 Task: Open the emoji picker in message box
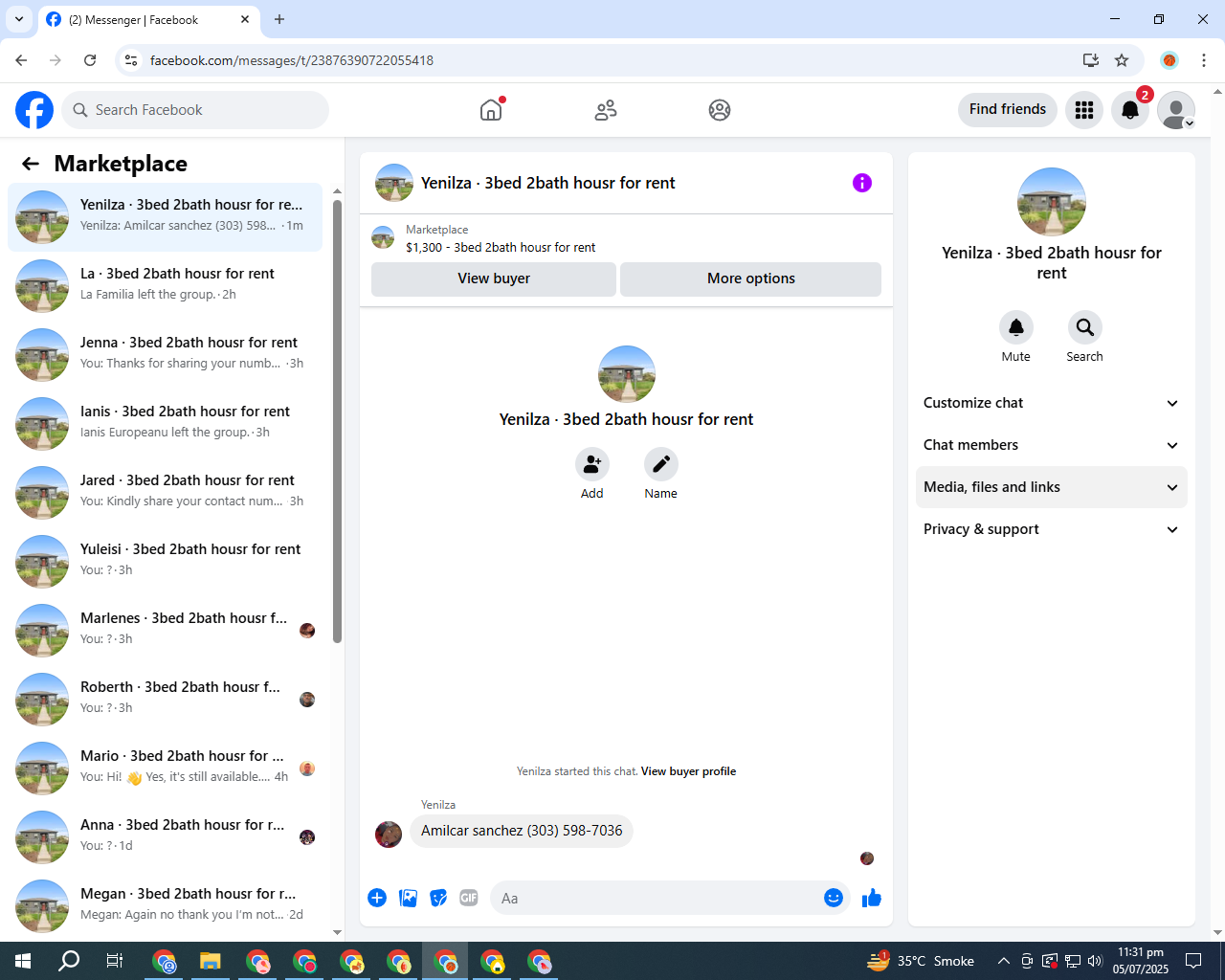pyautogui.click(x=834, y=898)
